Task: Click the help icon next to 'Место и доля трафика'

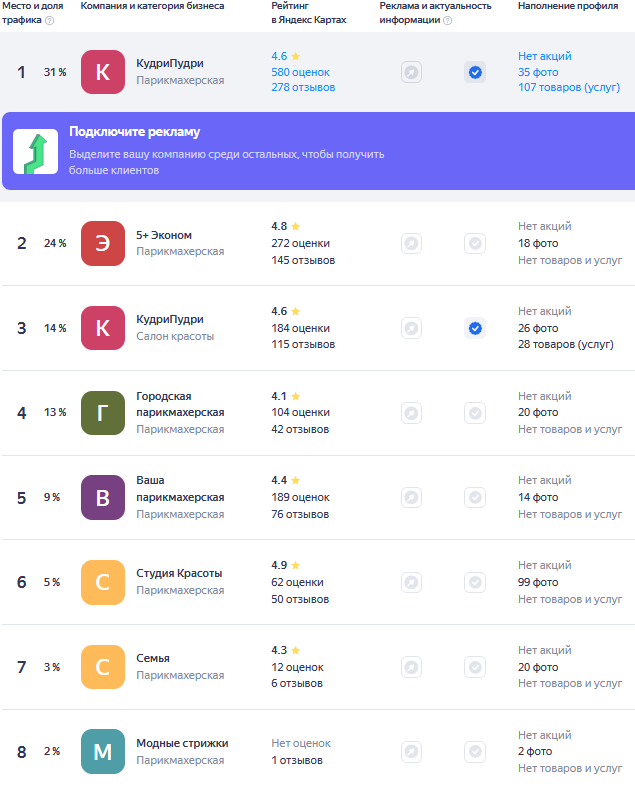Action: (x=50, y=20)
